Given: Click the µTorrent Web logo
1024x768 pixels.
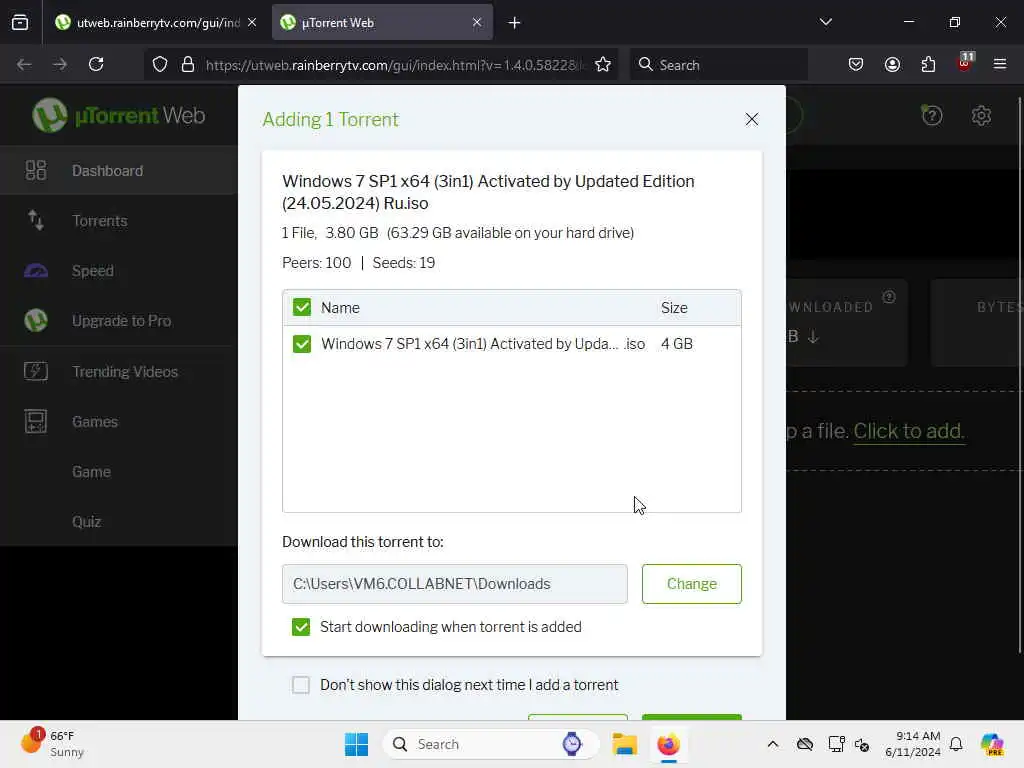Looking at the screenshot, I should pyautogui.click(x=119, y=116).
